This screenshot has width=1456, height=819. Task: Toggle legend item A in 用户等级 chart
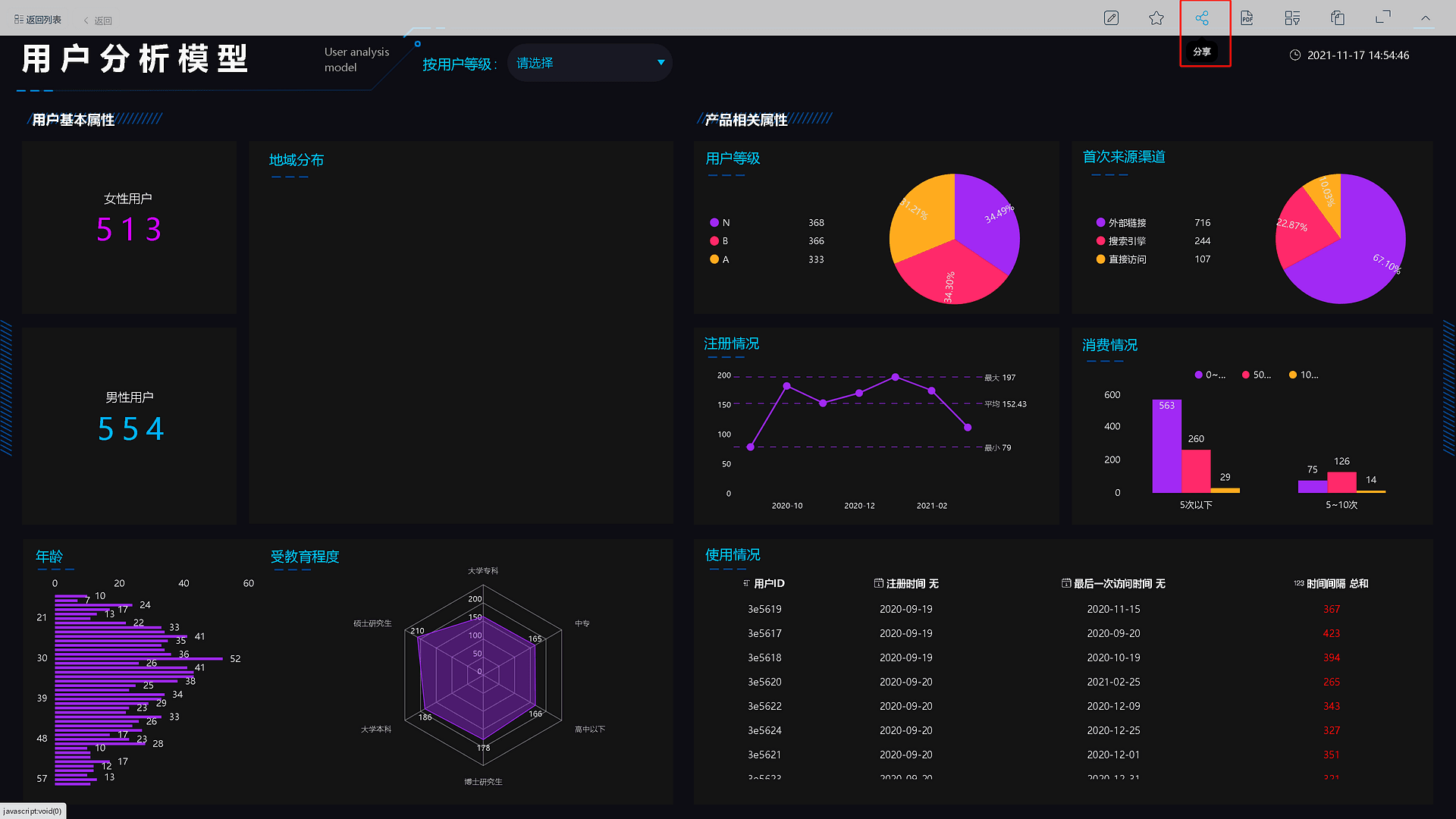[x=720, y=259]
